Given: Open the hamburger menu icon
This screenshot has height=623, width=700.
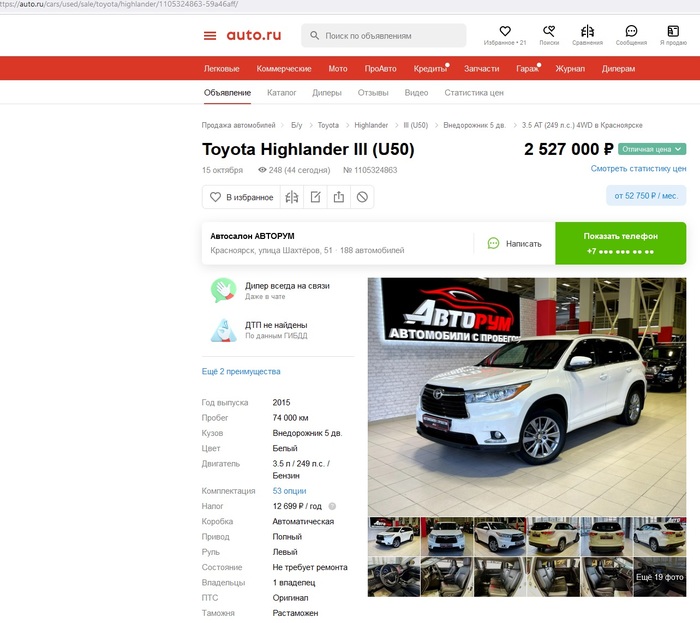Looking at the screenshot, I should click(210, 36).
